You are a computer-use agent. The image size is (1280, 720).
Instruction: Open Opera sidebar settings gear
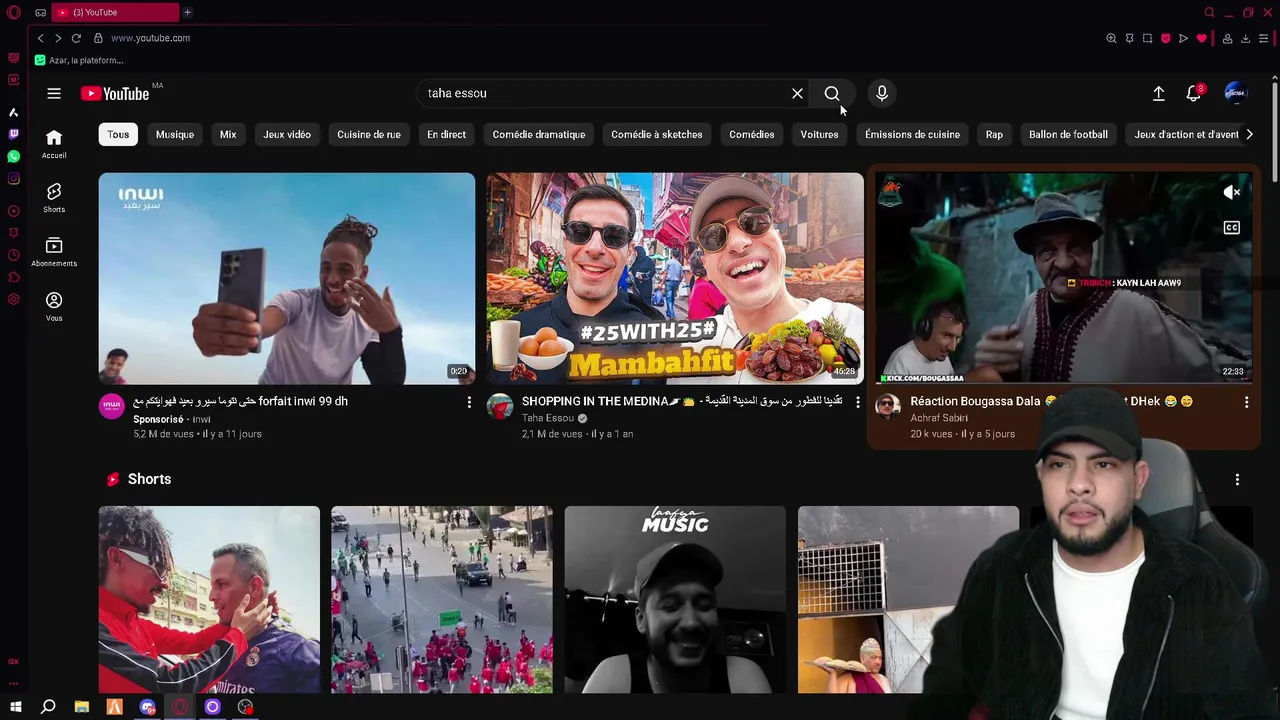click(13, 300)
